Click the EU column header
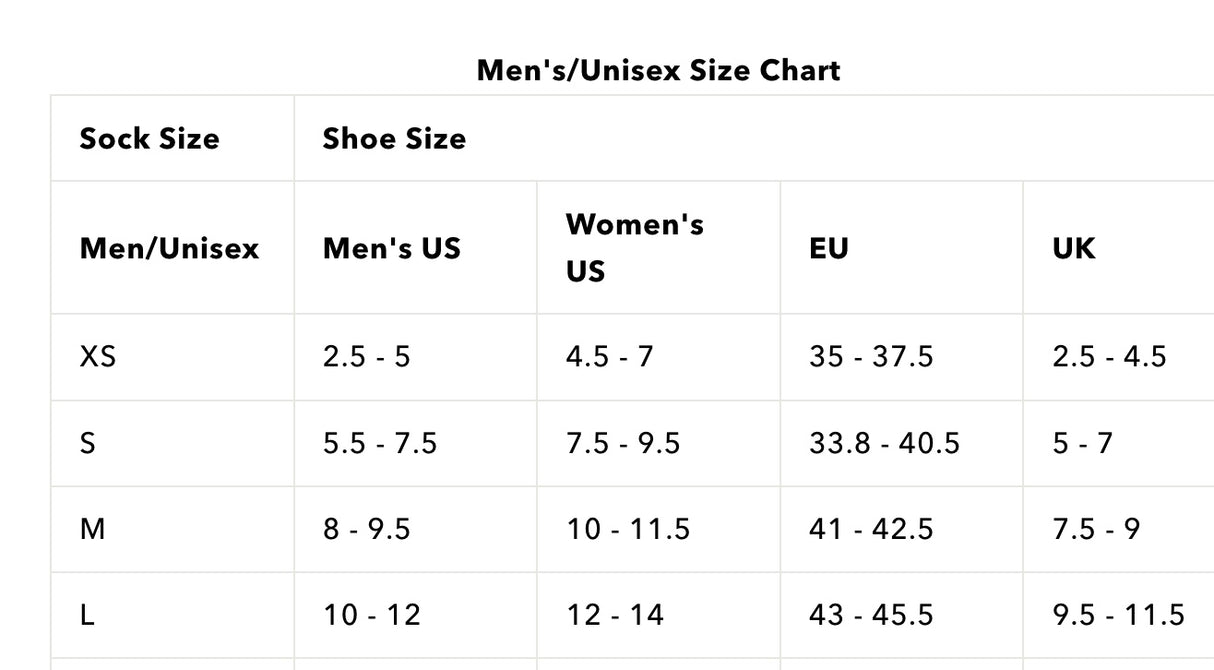 pyautogui.click(x=829, y=248)
